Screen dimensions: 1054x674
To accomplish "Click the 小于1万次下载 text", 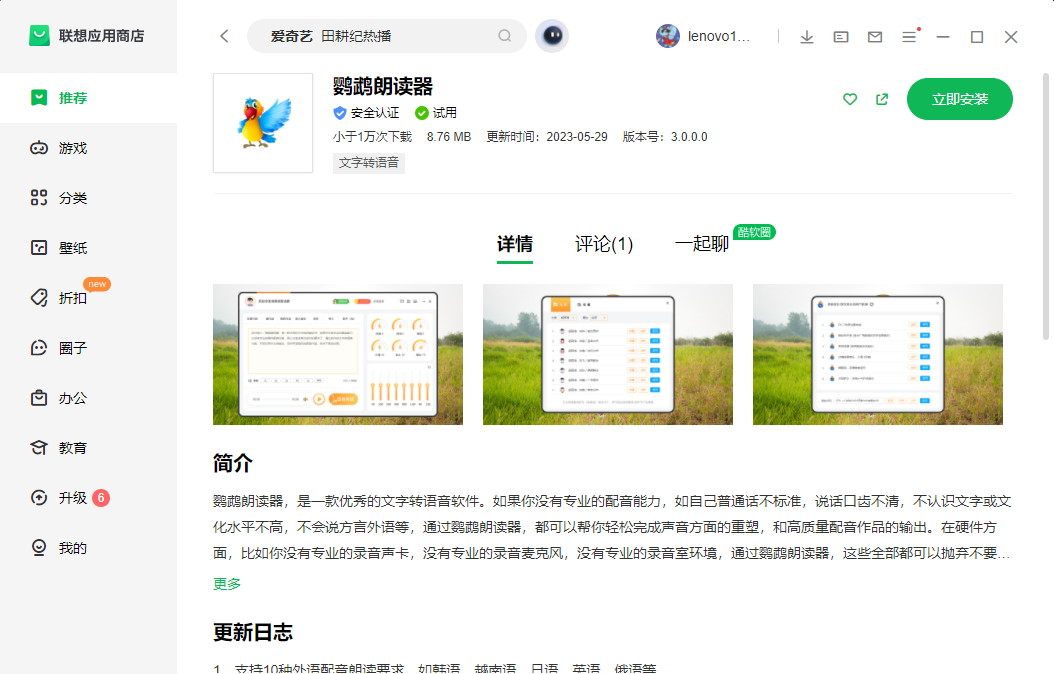I will tap(372, 137).
